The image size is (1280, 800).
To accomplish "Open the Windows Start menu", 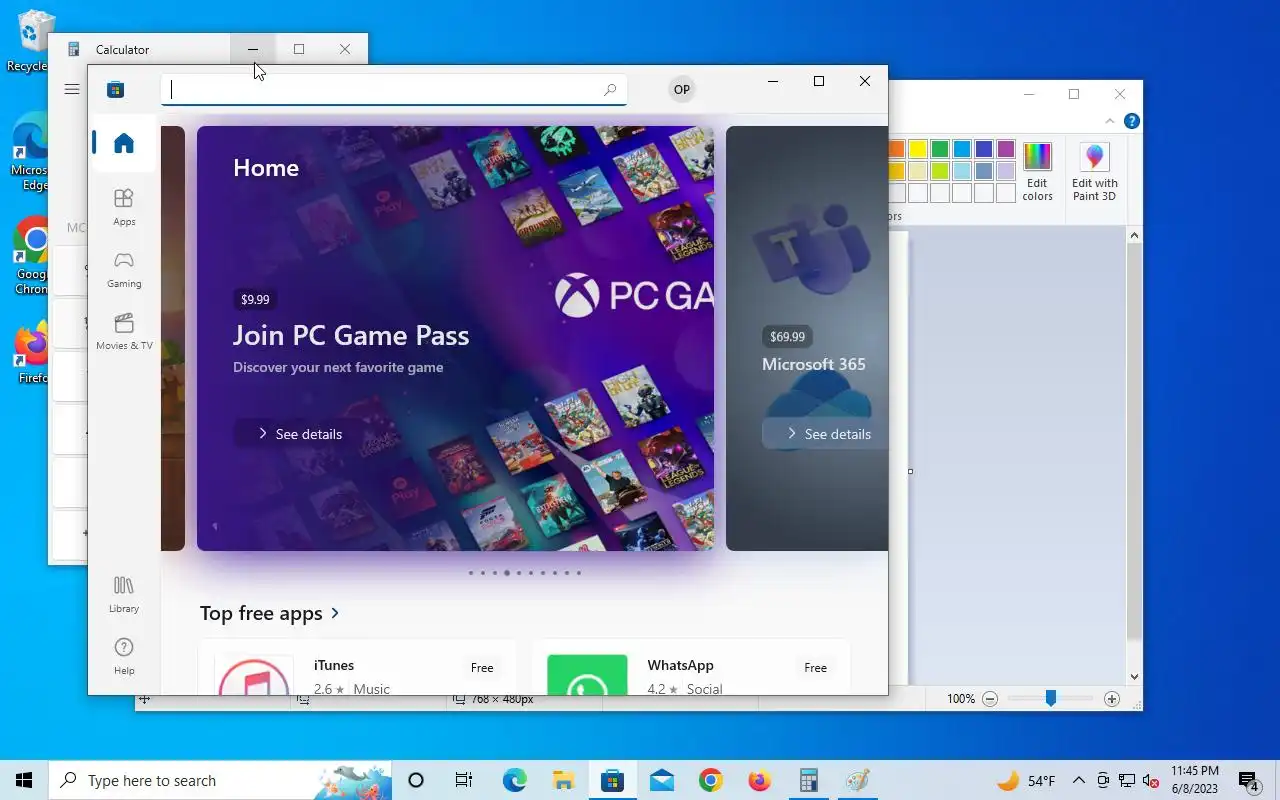I will point(24,780).
